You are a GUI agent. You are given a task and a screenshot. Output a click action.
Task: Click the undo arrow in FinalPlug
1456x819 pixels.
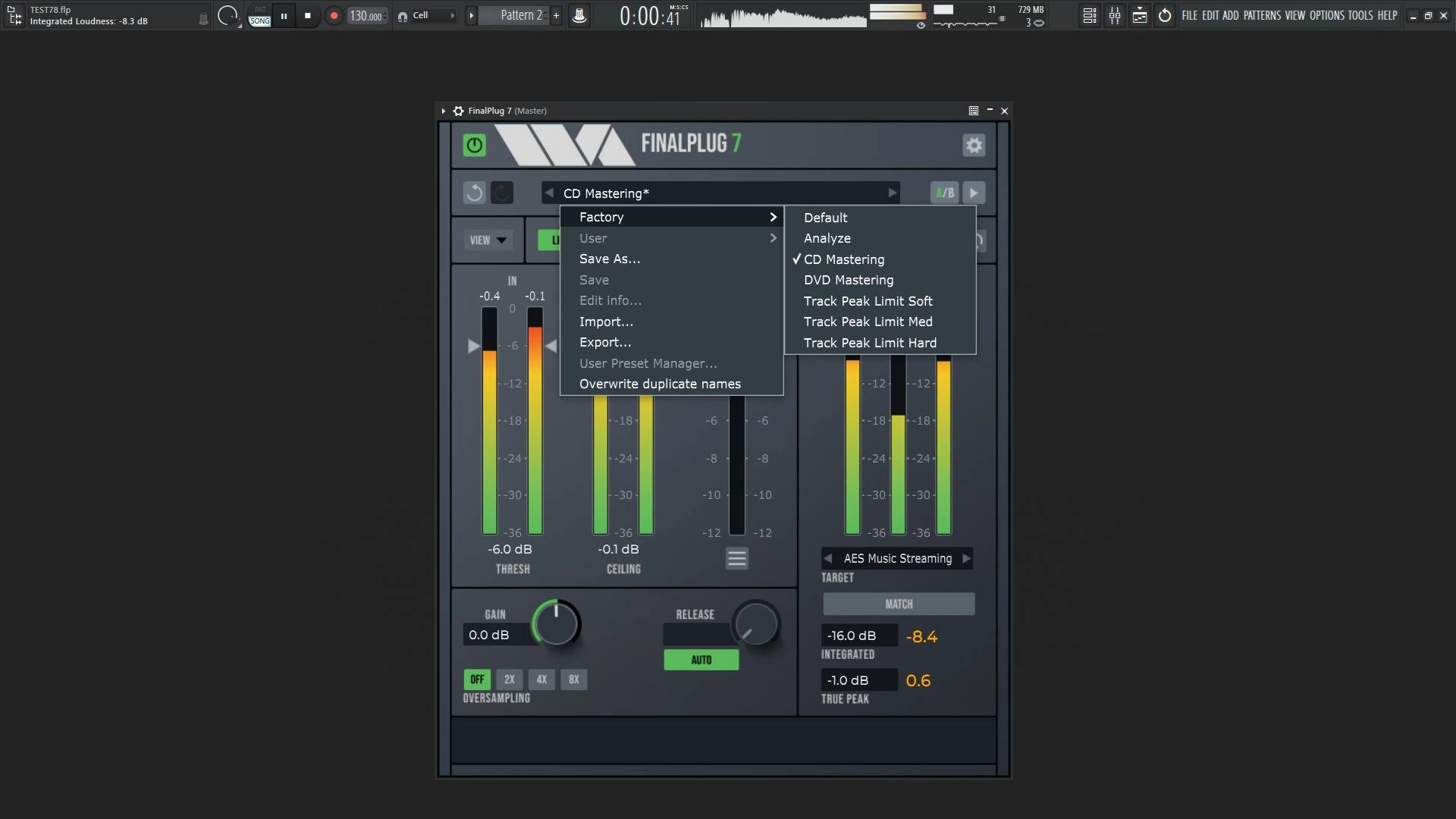click(x=474, y=193)
